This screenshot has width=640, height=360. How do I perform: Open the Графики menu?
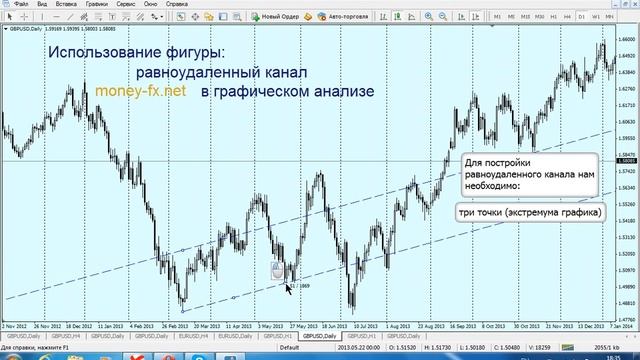point(97,4)
